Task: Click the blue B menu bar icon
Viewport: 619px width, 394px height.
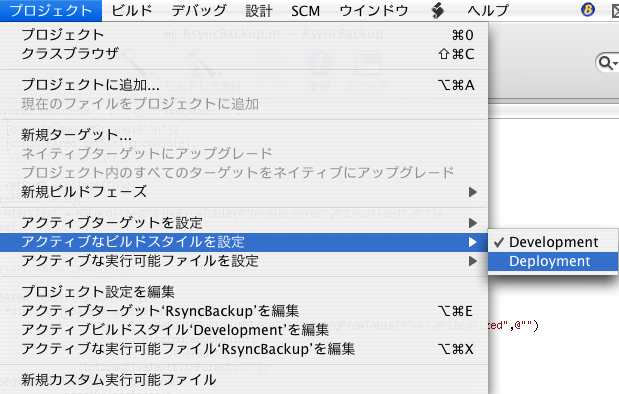Action: 588,9
